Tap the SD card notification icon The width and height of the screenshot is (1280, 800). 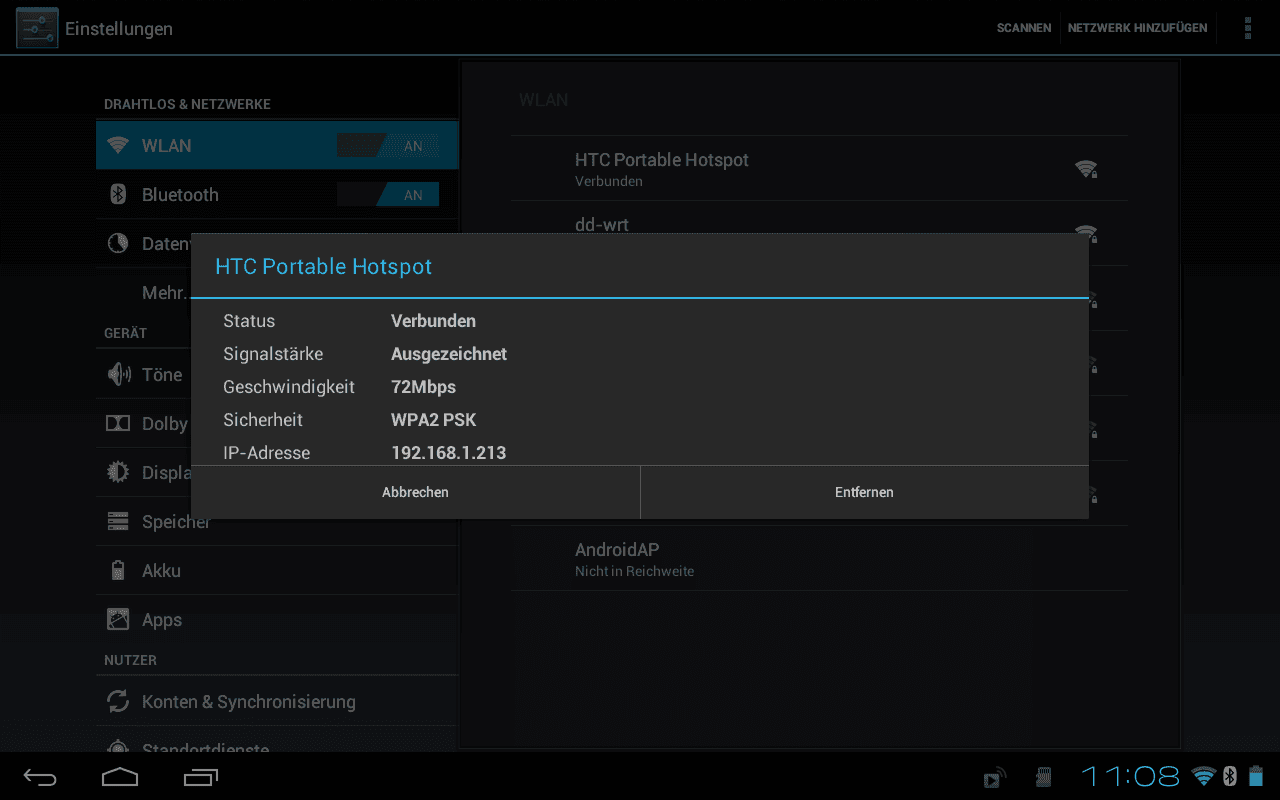tap(1044, 778)
